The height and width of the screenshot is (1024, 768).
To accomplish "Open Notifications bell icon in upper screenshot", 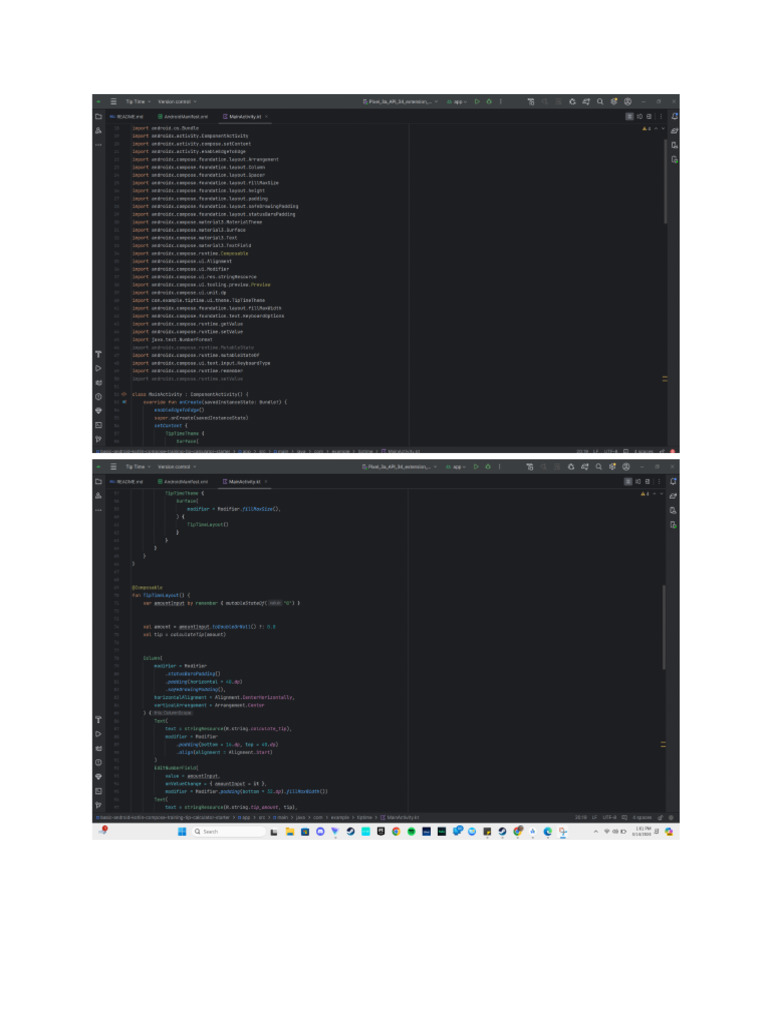I will [x=674, y=116].
